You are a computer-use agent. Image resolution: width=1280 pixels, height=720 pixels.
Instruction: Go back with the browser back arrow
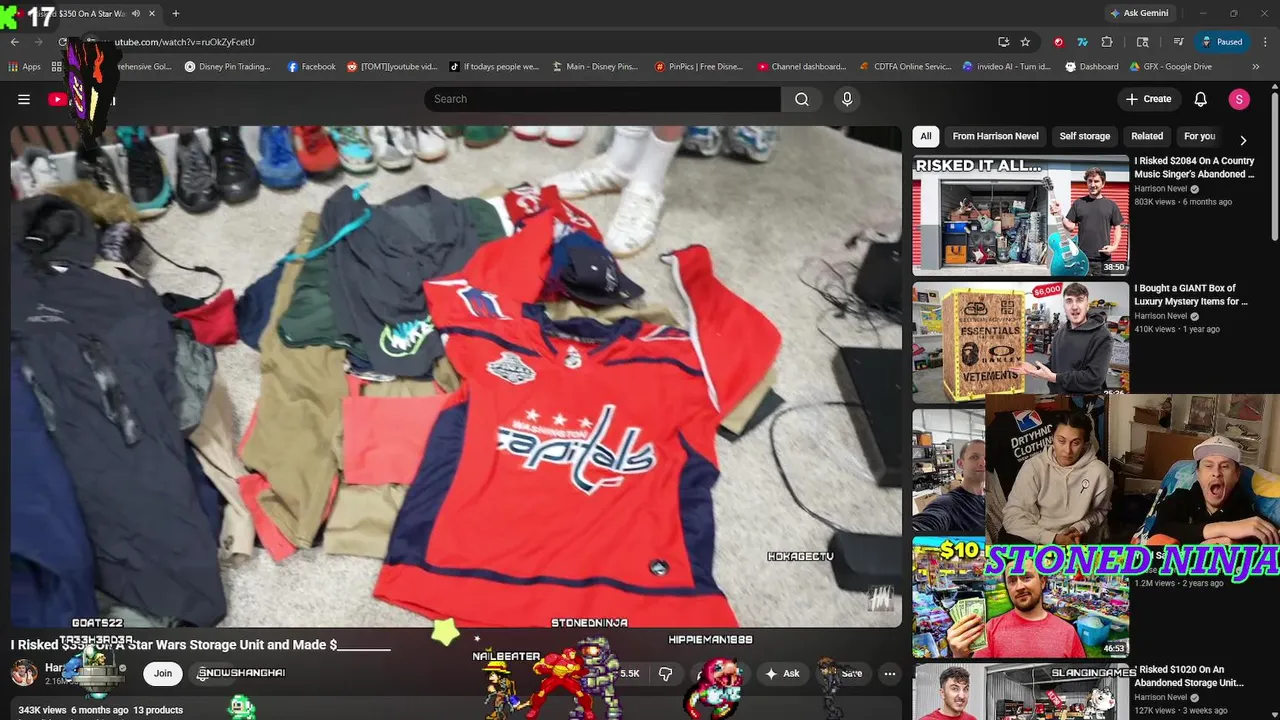[x=15, y=42]
